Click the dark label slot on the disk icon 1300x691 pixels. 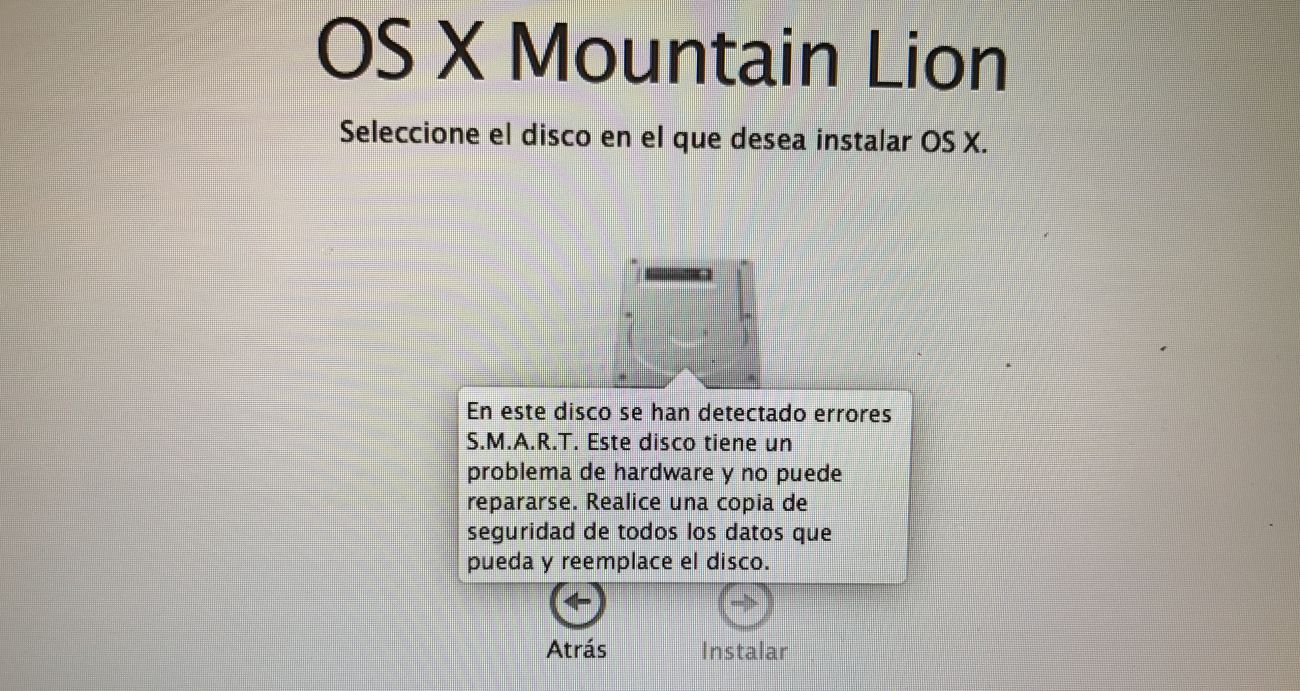pyautogui.click(x=677, y=273)
